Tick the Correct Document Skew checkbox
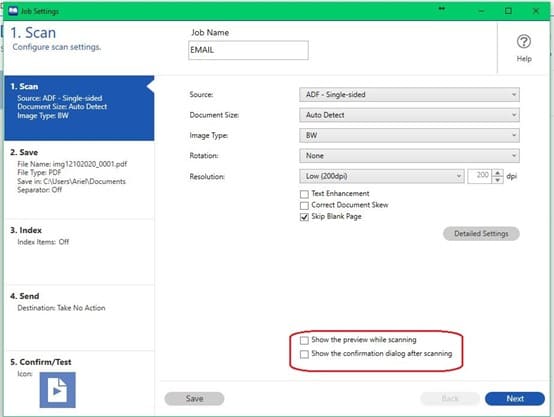Screen dimensions: 554x417 click(x=304, y=205)
